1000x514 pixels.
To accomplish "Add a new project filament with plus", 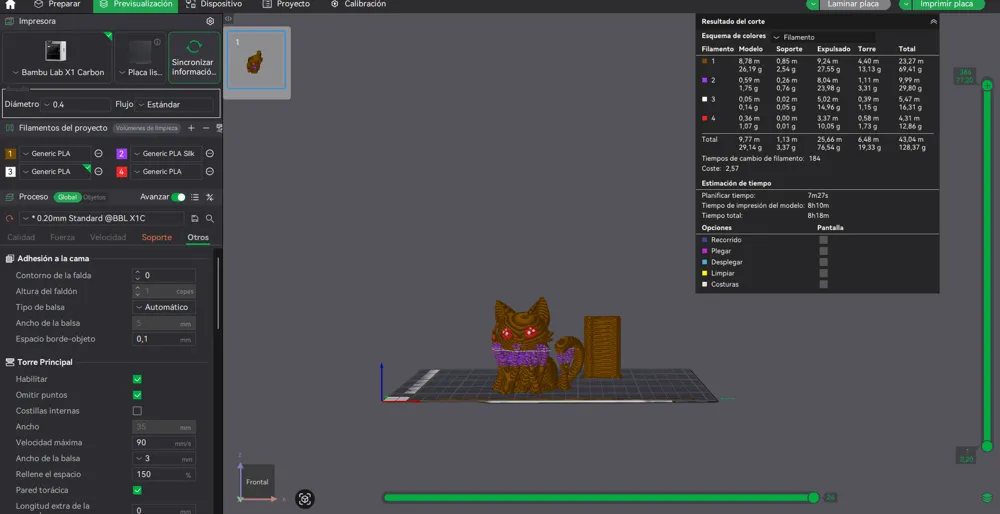I will tap(191, 128).
